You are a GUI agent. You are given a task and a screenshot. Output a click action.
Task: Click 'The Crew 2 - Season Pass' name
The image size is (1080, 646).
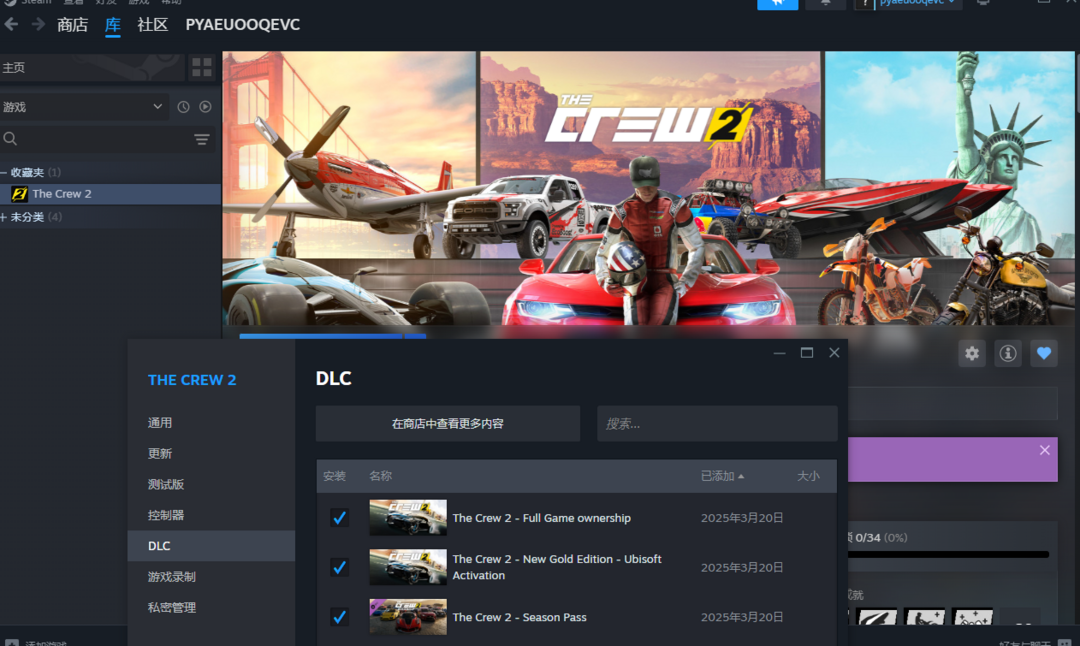[519, 617]
